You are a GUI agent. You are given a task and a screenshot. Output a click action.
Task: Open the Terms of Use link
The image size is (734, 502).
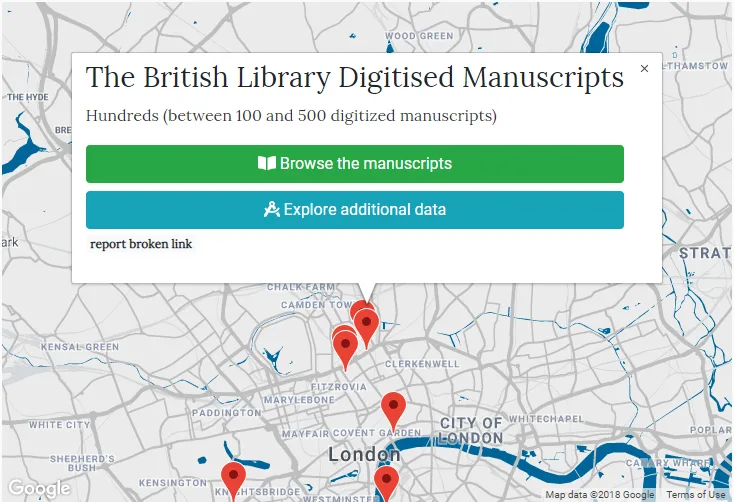tap(696, 495)
